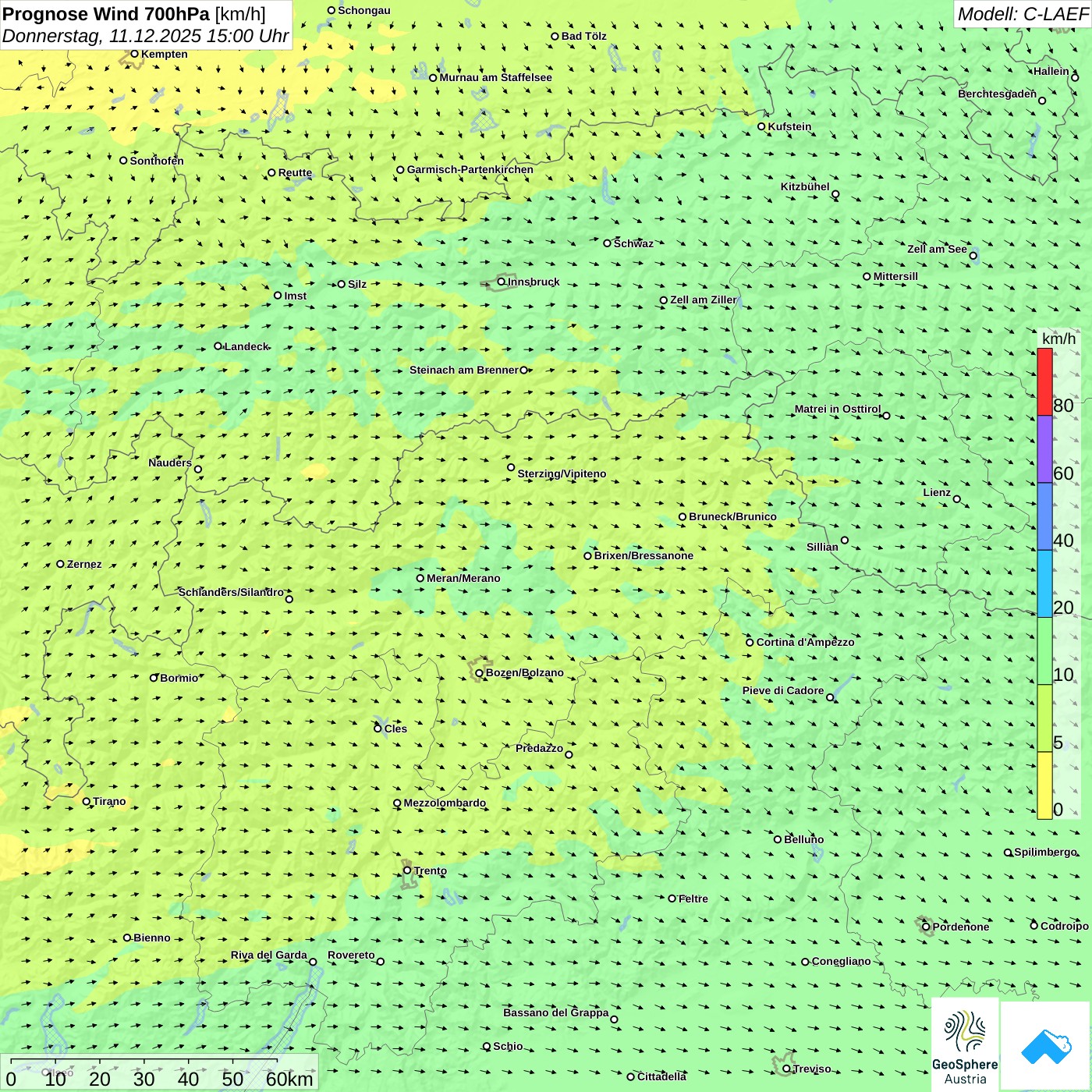Click the 'Predazzo' place label
The image size is (1092, 1092).
pos(539,748)
